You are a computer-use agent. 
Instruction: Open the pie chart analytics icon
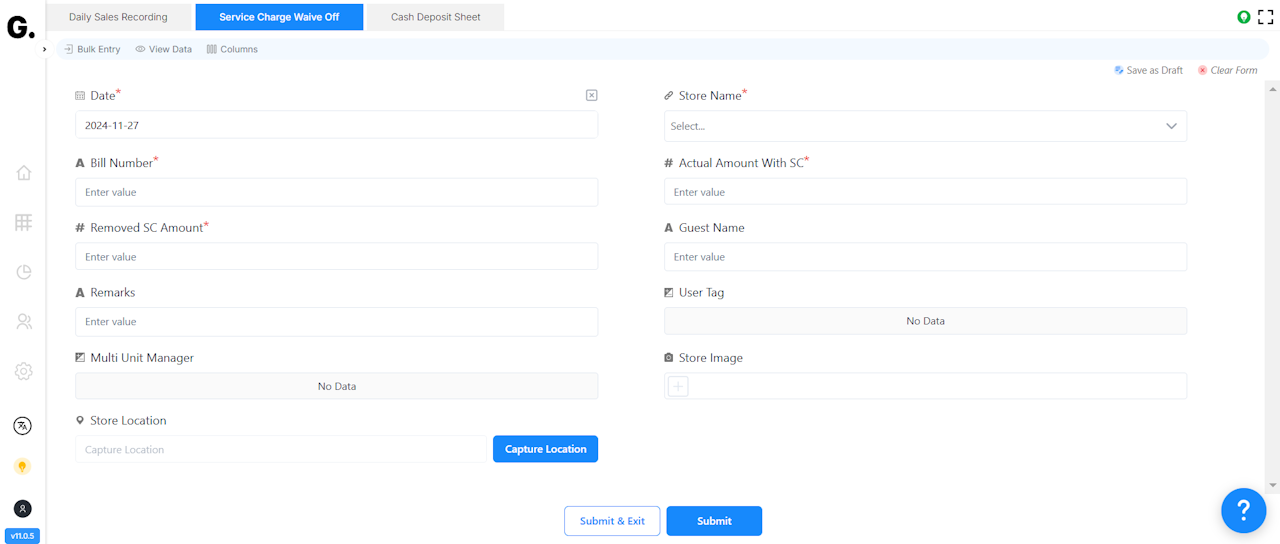coord(24,272)
